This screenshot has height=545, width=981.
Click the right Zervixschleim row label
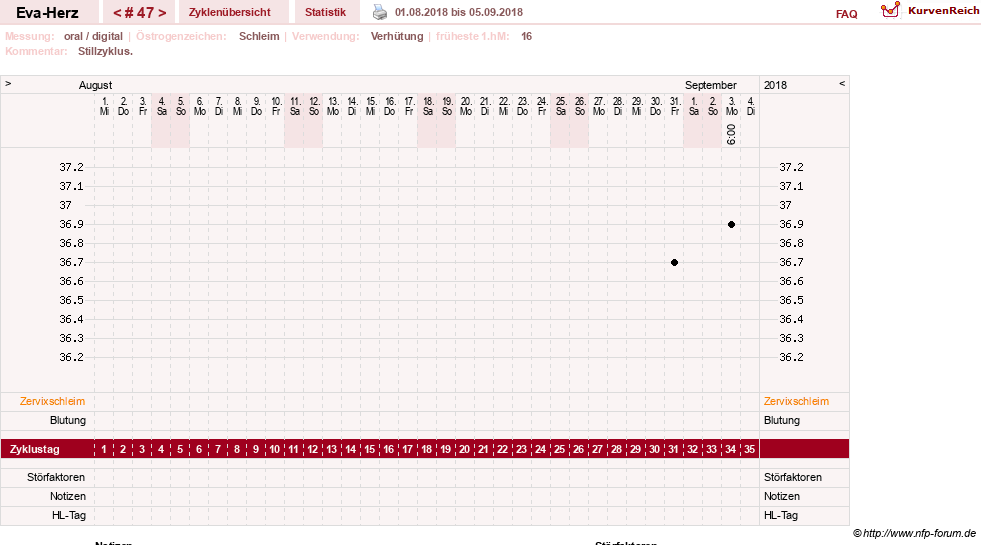796,401
